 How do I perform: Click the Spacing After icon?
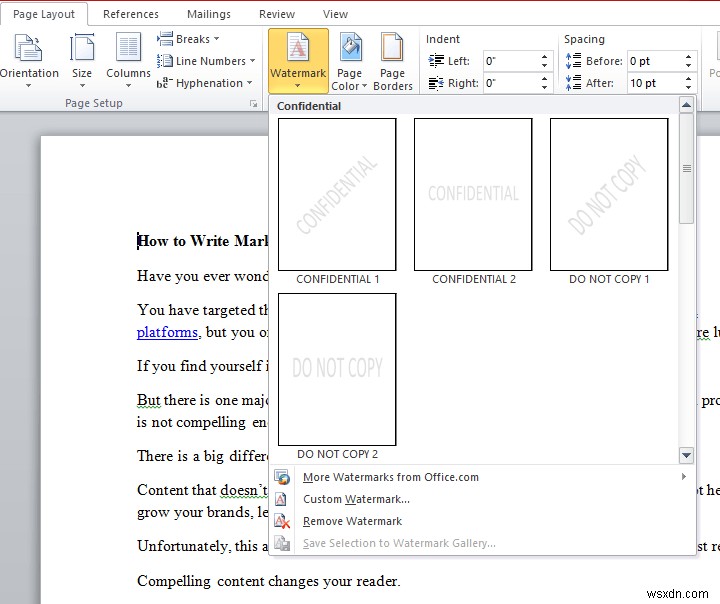pyautogui.click(x=573, y=83)
